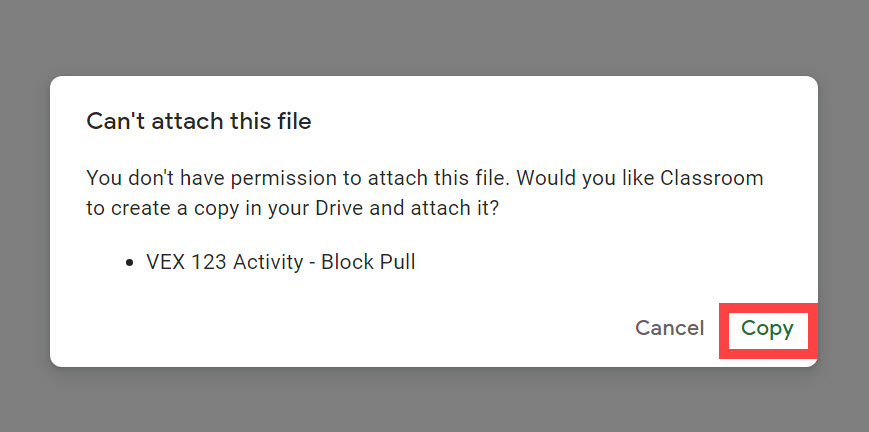Viewport: 869px width, 432px height.
Task: Click the red highlight border around Copy
Action: click(724, 330)
